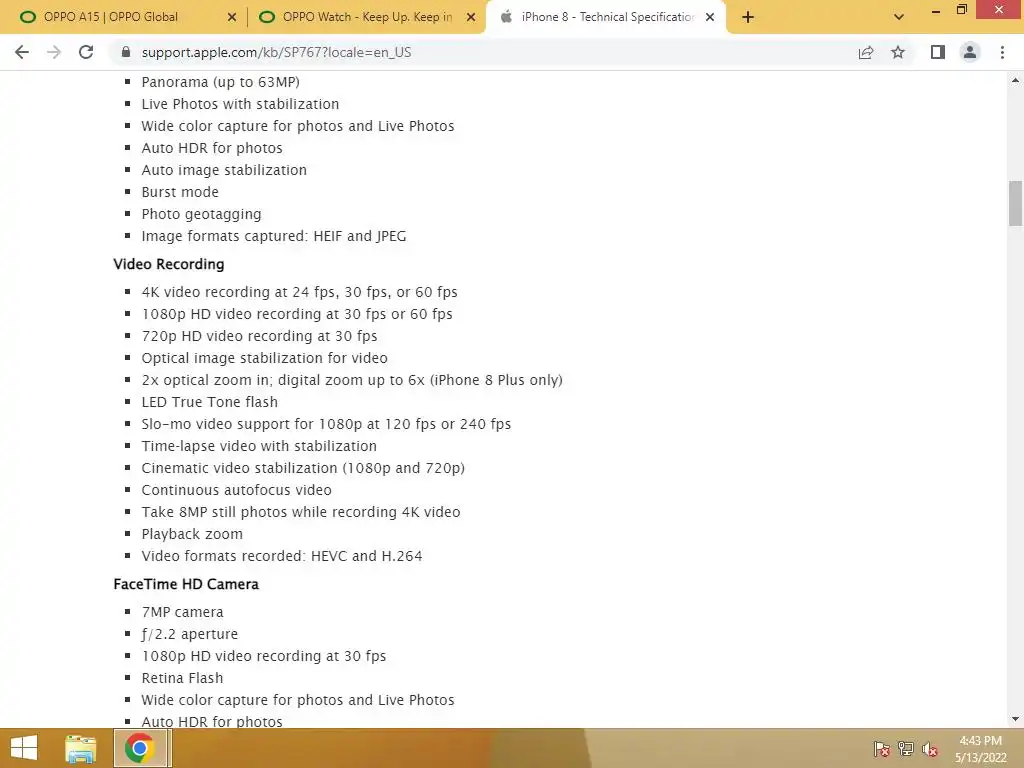
Task: Click 'Continuous autofocus video' item
Action: coord(236,490)
